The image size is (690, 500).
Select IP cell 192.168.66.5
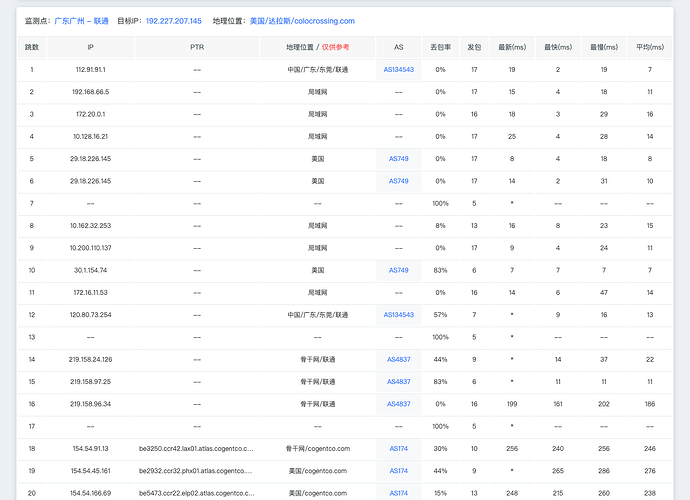pyautogui.click(x=91, y=92)
